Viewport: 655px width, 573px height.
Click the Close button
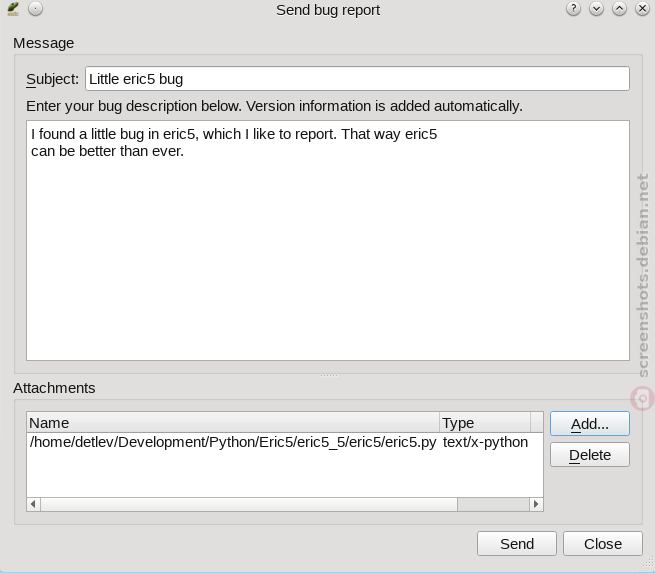pyautogui.click(x=602, y=544)
